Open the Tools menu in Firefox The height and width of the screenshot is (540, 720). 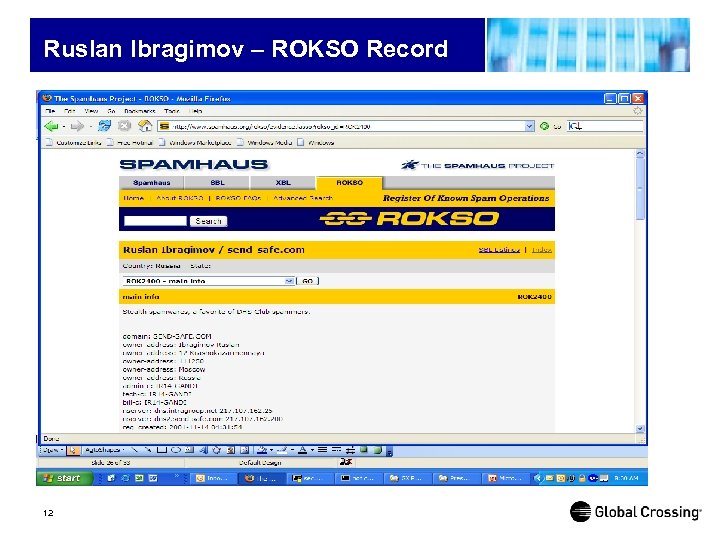172,111
